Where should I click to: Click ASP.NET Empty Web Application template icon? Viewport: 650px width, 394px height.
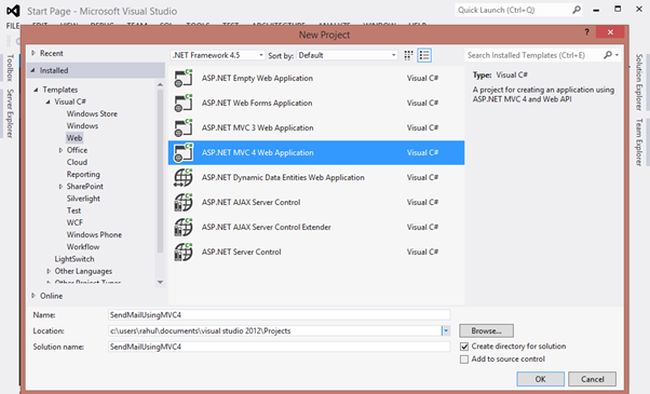184,78
